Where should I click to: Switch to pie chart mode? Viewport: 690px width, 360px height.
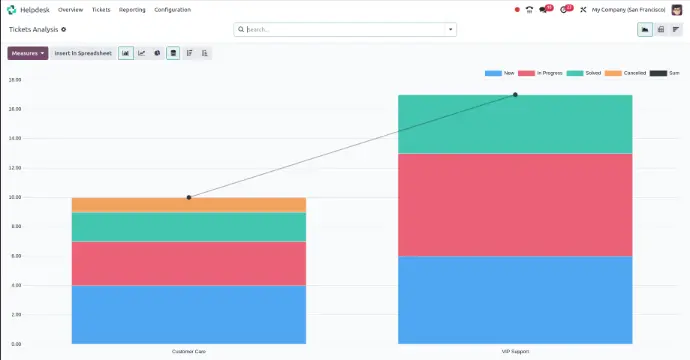point(157,53)
